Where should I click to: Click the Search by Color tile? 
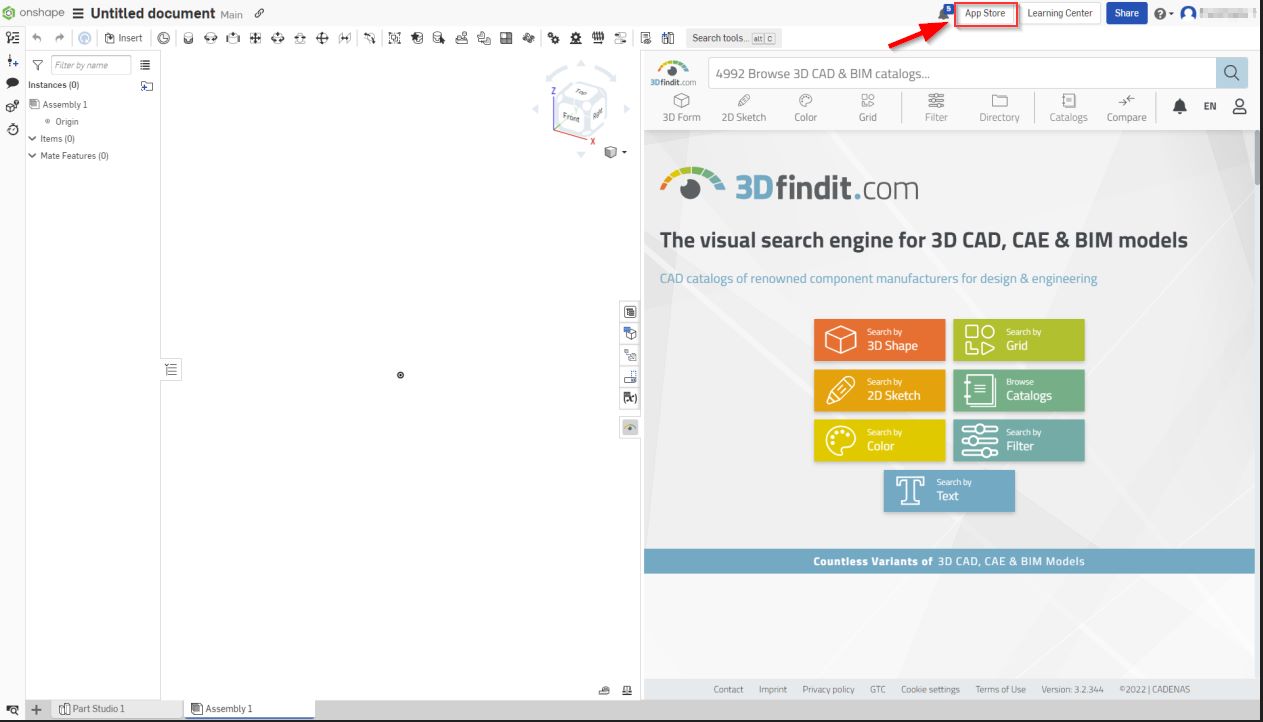point(879,440)
